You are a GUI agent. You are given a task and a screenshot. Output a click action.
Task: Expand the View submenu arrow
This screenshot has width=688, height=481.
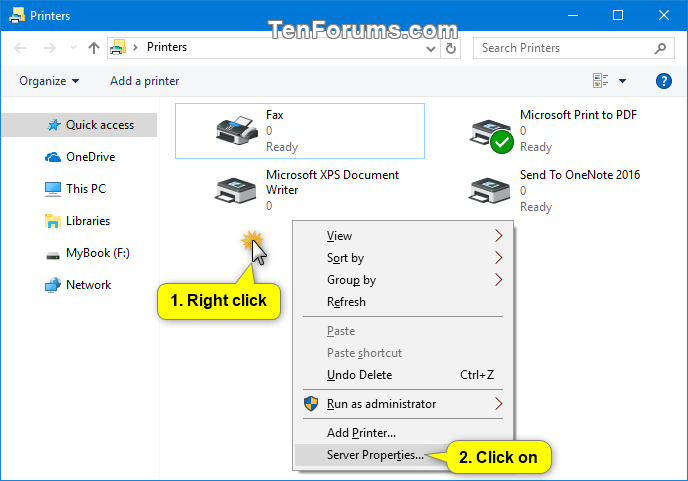point(498,236)
